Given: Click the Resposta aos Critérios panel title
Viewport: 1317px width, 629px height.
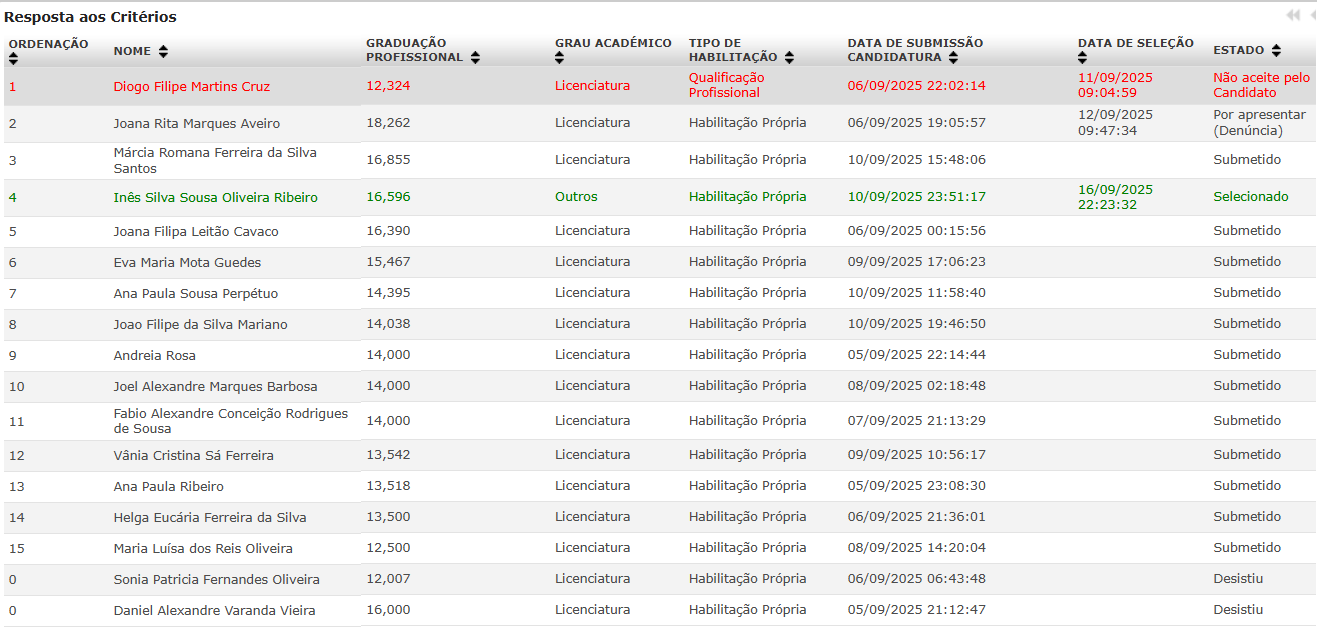Looking at the screenshot, I should [90, 17].
